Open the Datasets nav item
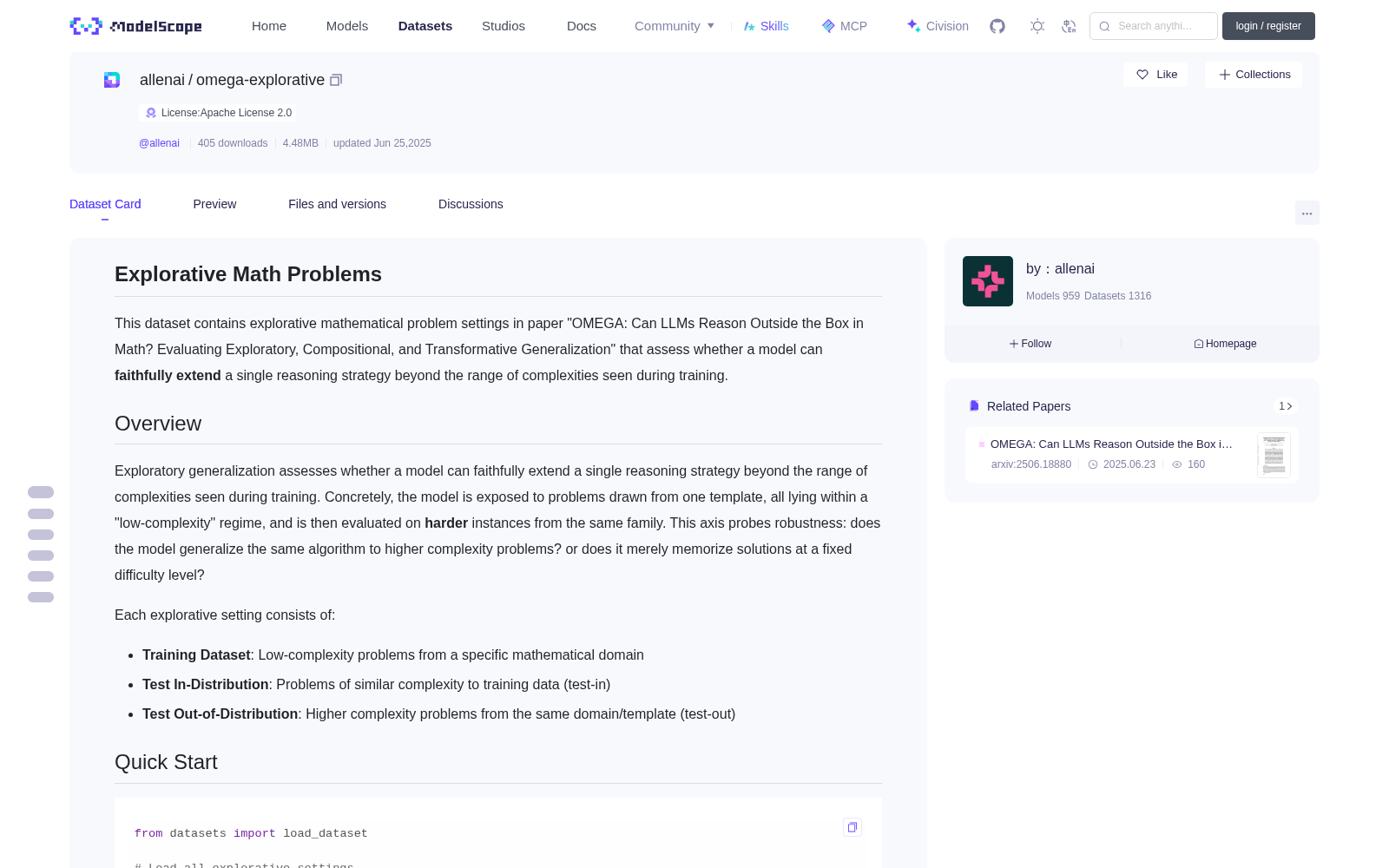The width and height of the screenshot is (1389, 868). 425,26
